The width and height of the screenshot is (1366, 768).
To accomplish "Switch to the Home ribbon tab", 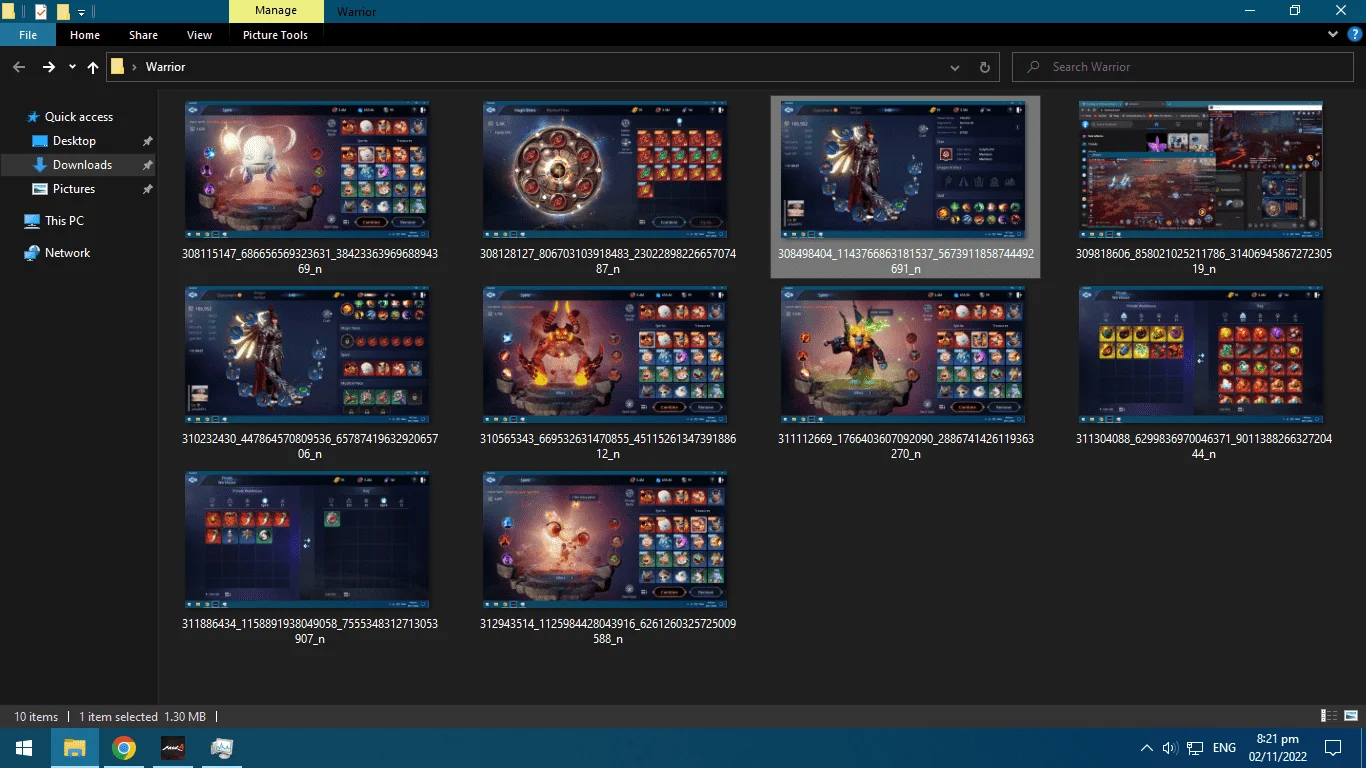I will [x=85, y=35].
